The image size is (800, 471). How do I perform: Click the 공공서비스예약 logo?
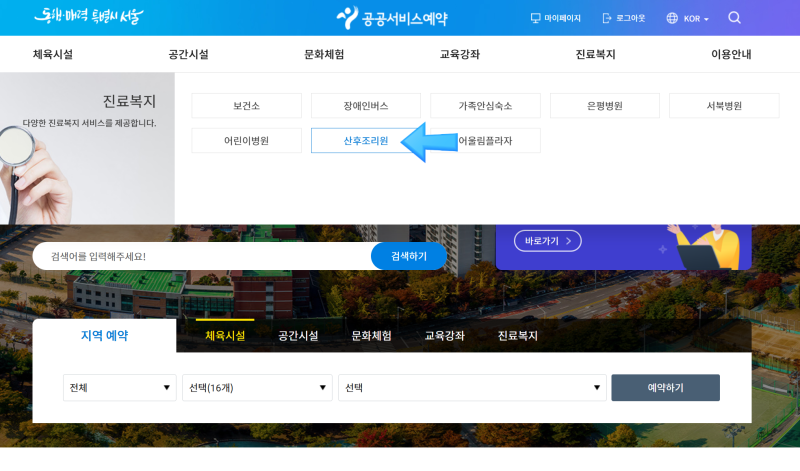pyautogui.click(x=392, y=18)
